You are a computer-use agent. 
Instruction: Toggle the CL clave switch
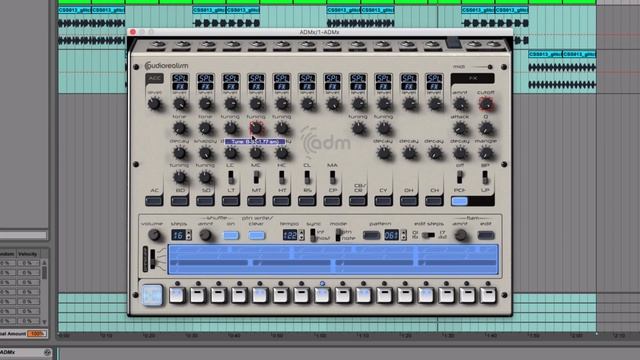[307, 178]
